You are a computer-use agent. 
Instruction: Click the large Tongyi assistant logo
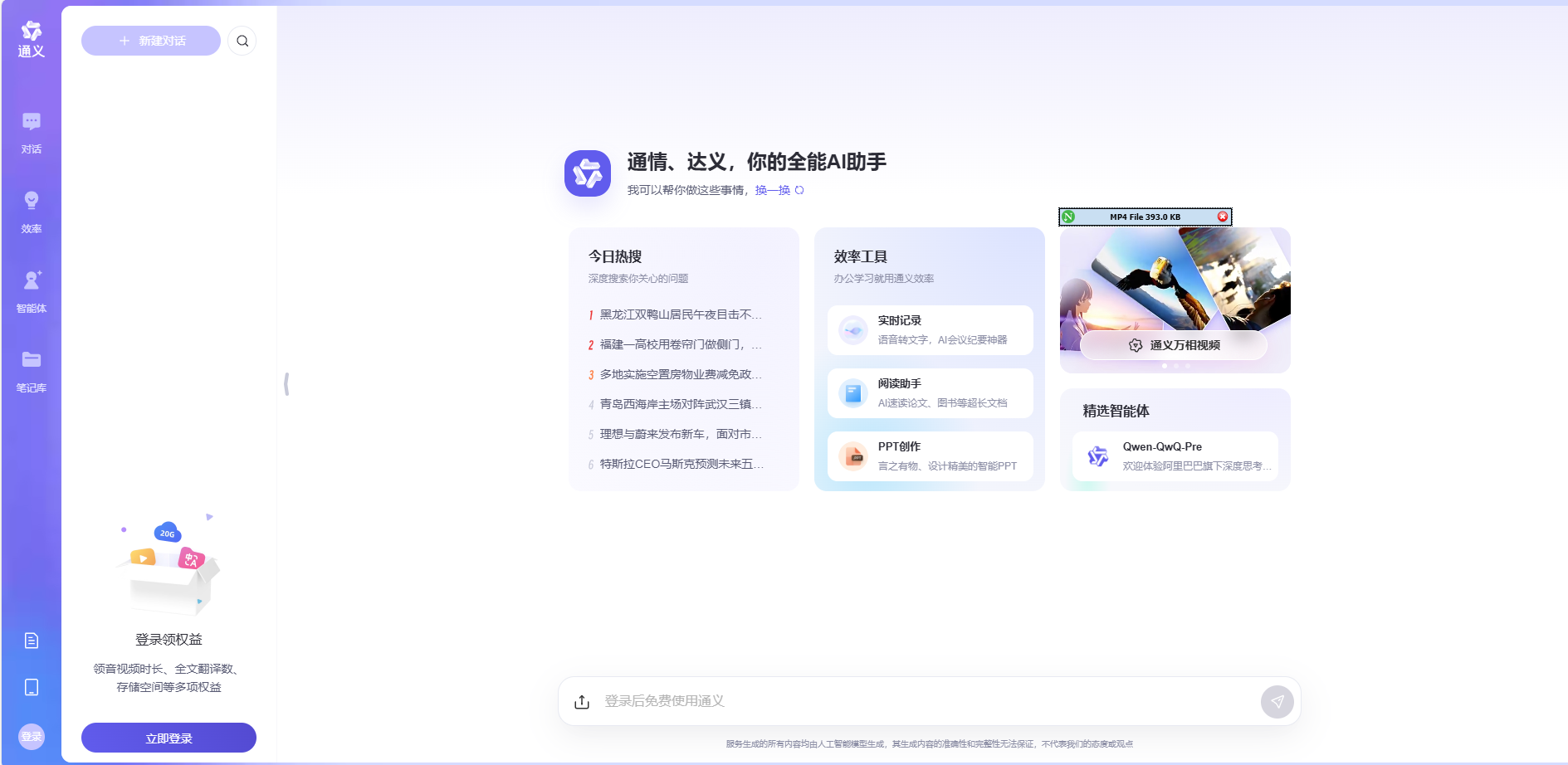tap(588, 173)
